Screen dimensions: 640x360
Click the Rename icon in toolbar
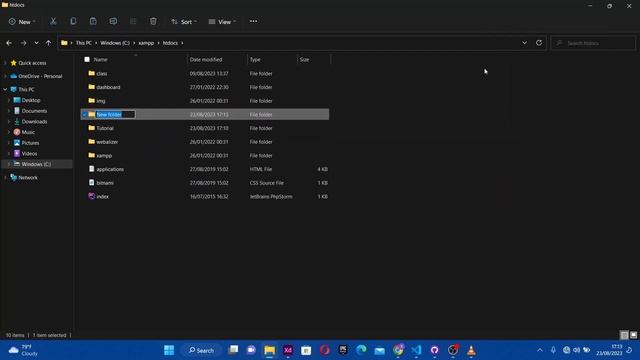point(113,21)
